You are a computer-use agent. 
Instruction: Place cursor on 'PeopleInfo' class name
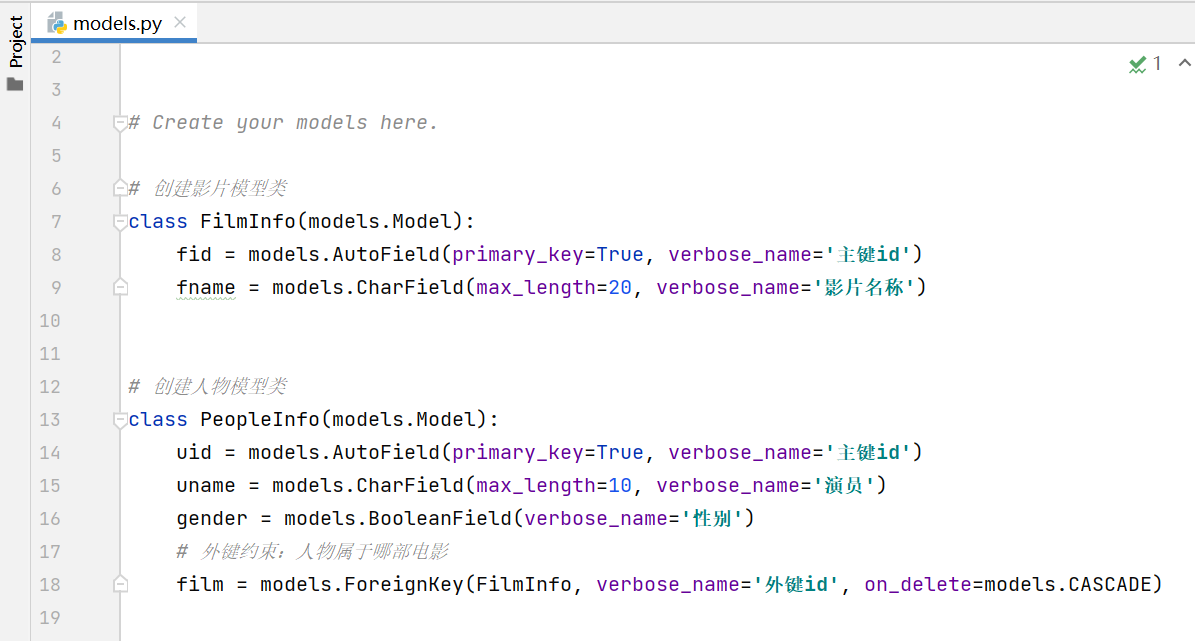coord(260,420)
